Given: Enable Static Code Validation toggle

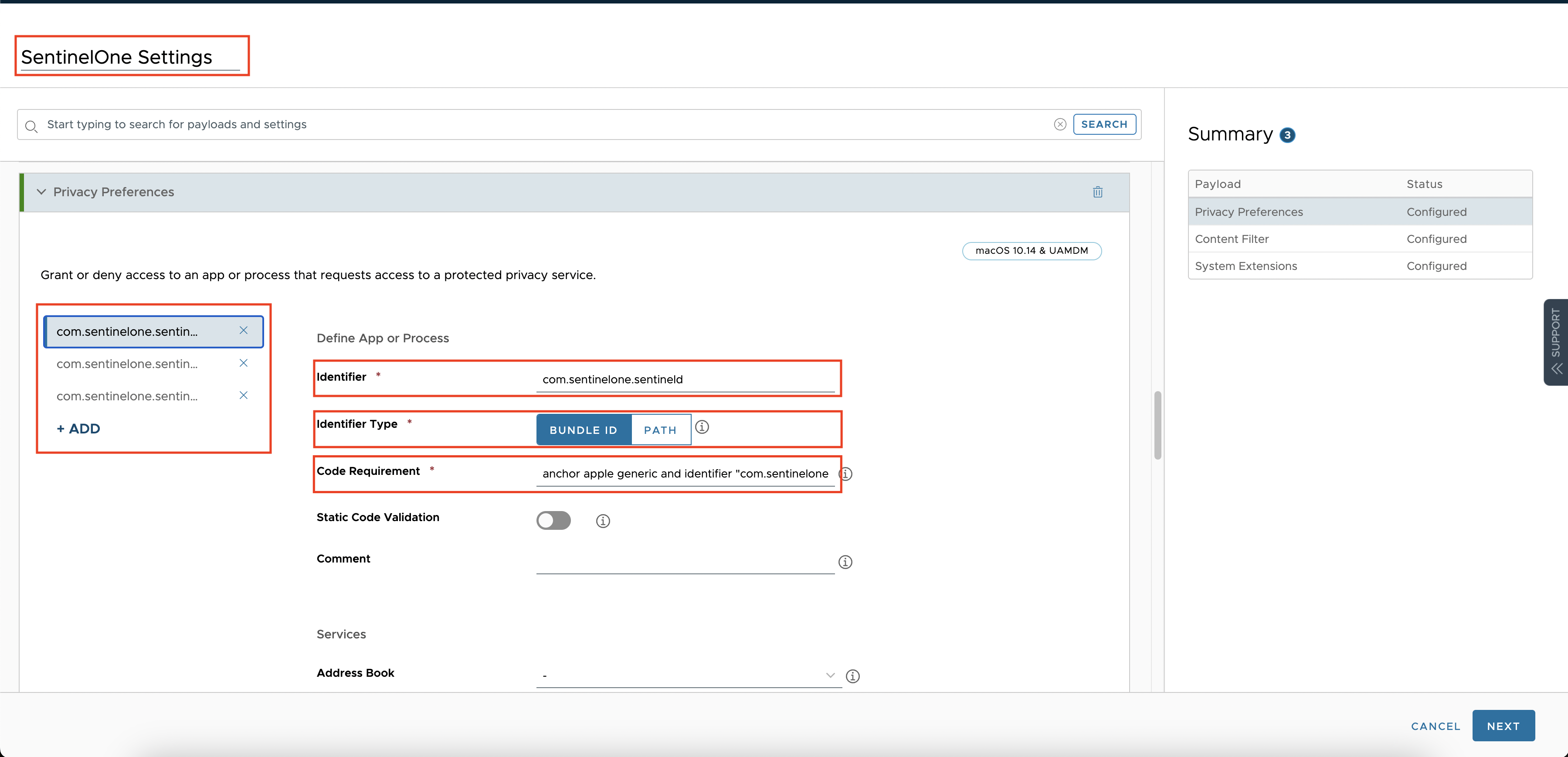Looking at the screenshot, I should pyautogui.click(x=553, y=521).
